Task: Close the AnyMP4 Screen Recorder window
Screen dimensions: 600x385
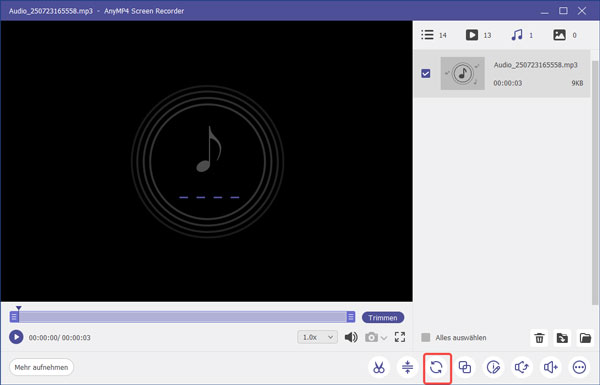Action: (582, 11)
